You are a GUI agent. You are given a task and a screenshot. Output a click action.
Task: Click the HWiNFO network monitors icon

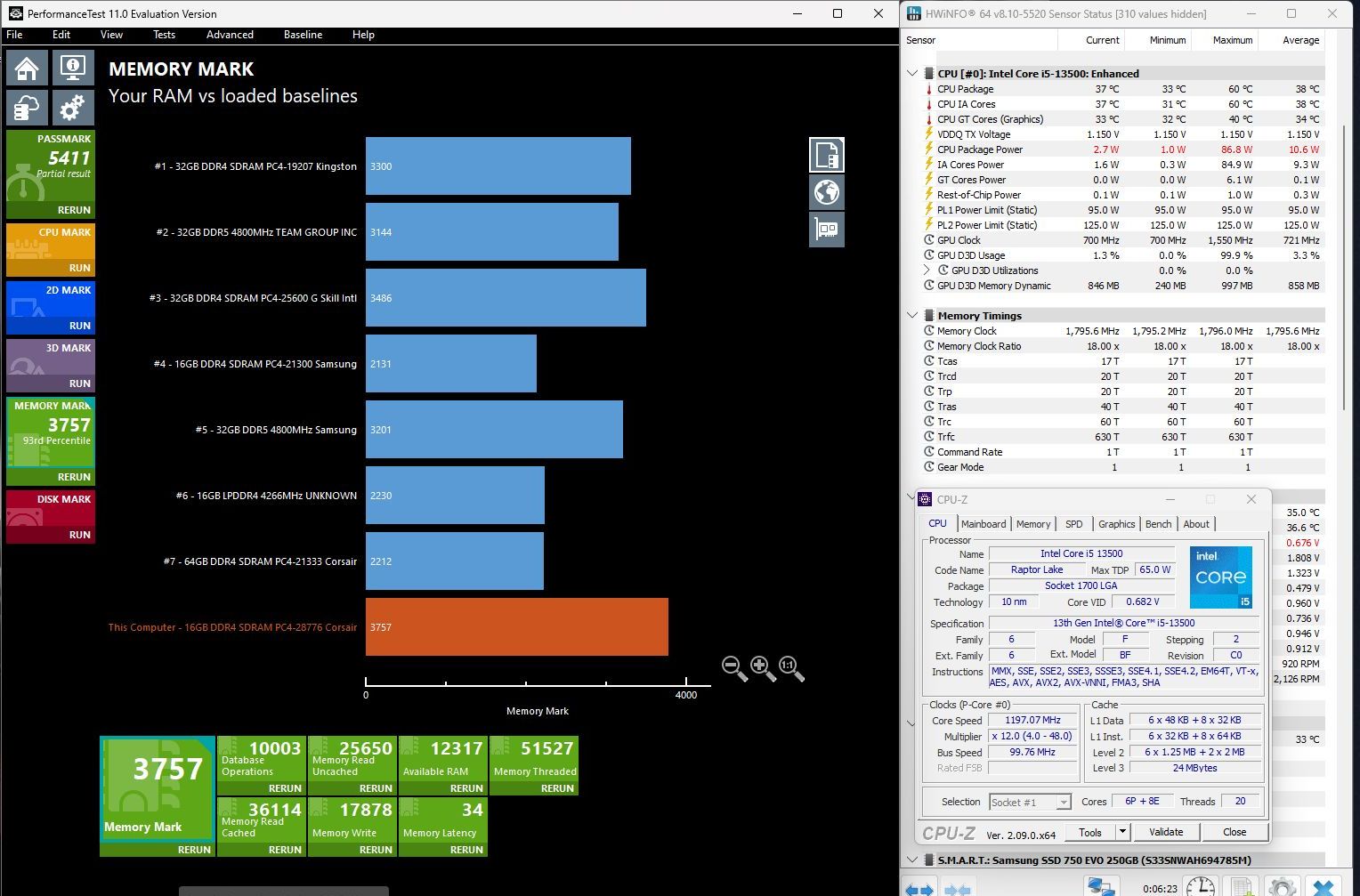(1103, 887)
